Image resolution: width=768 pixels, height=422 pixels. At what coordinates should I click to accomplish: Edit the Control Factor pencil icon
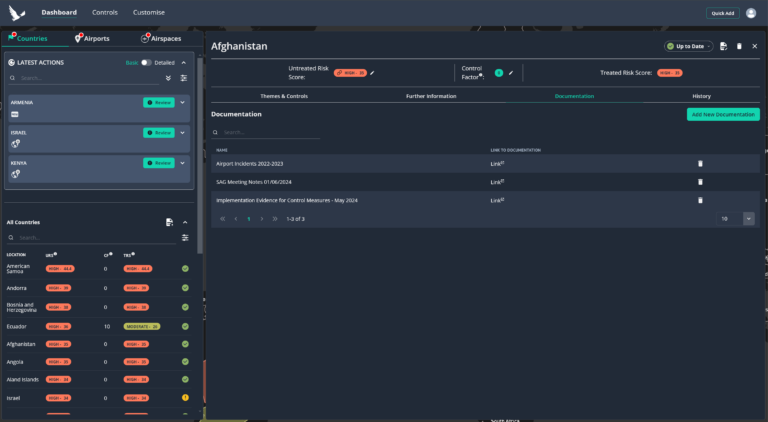[x=511, y=73]
